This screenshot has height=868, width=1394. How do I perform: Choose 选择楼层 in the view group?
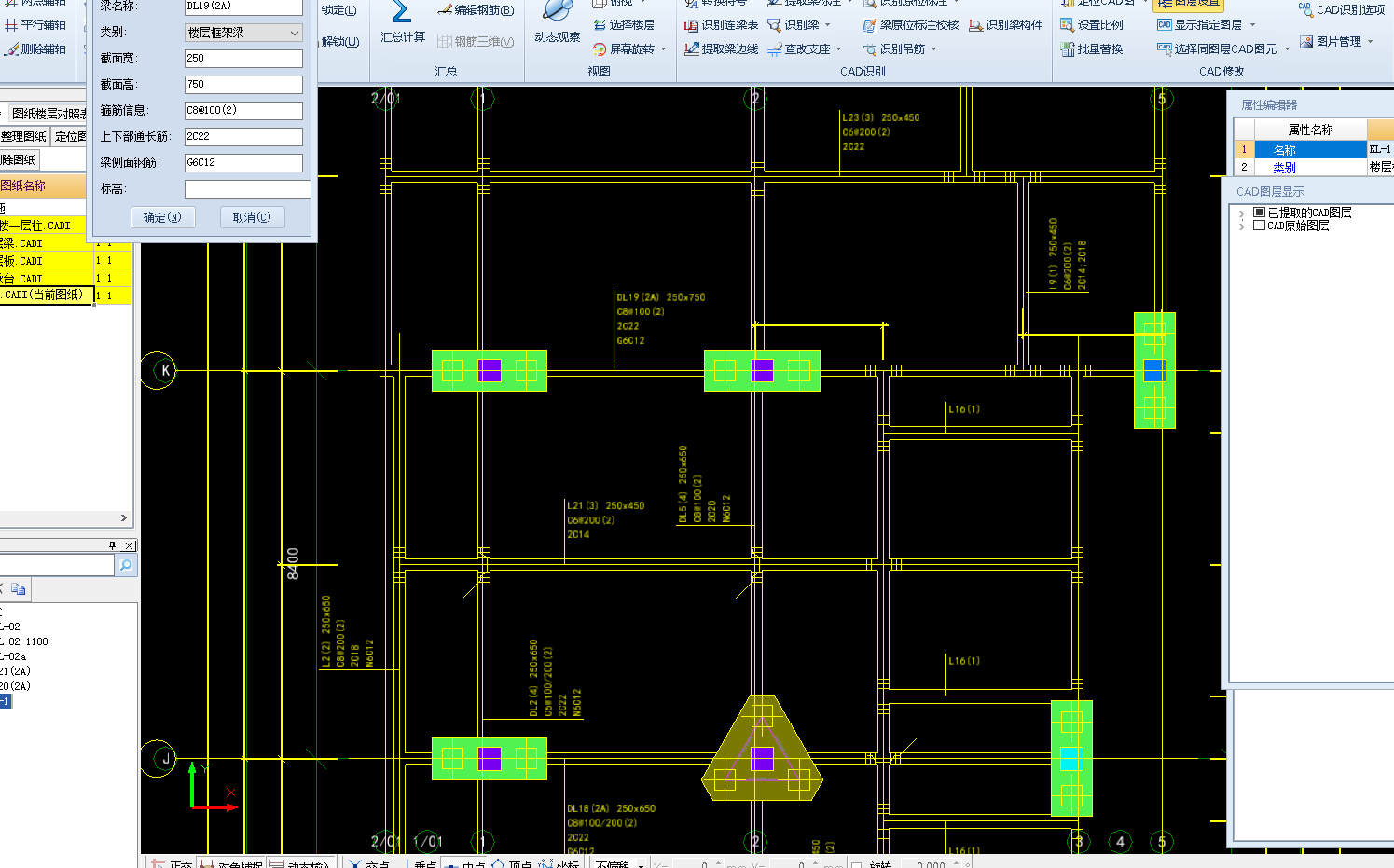[624, 25]
